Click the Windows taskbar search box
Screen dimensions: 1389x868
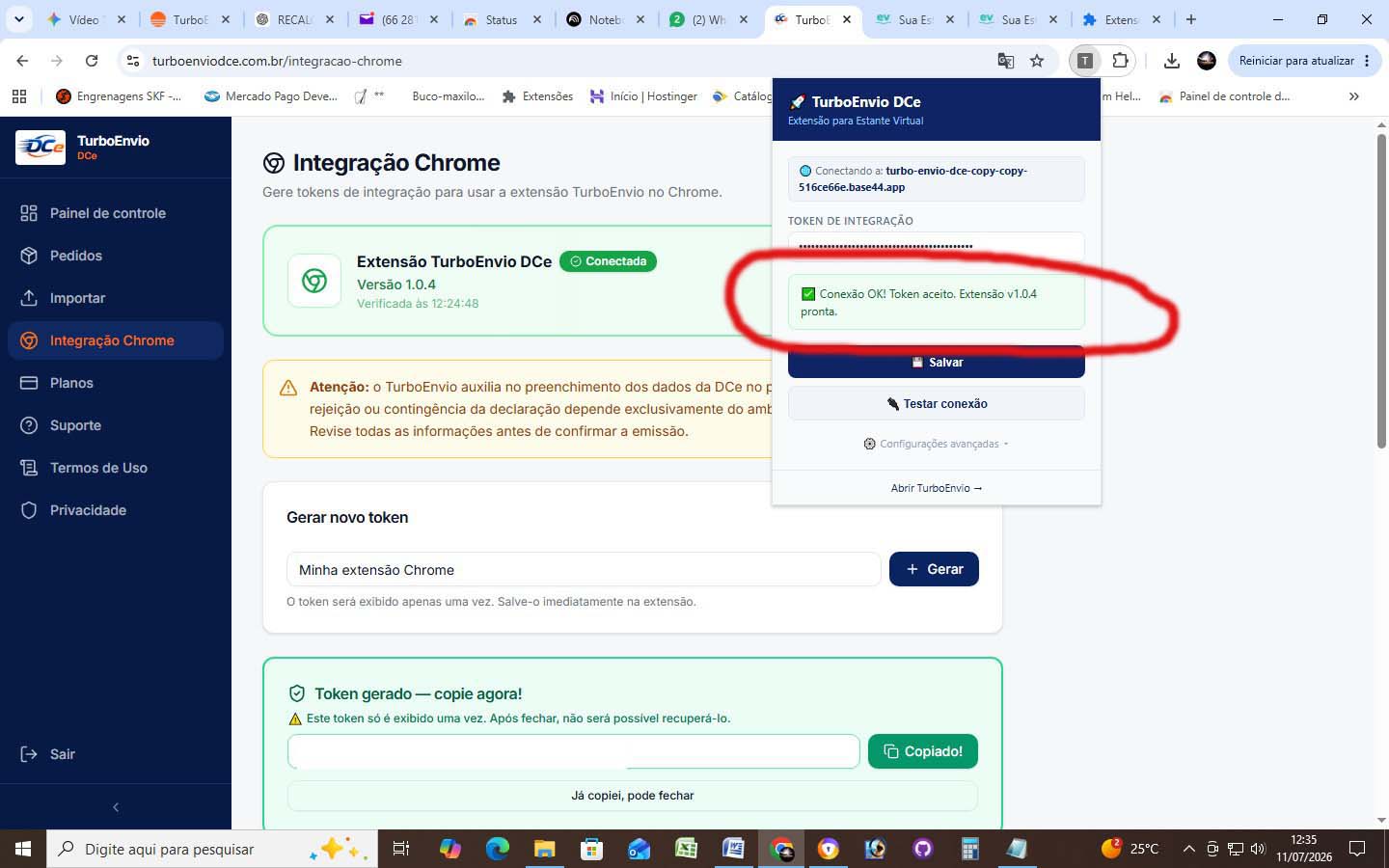(x=212, y=849)
